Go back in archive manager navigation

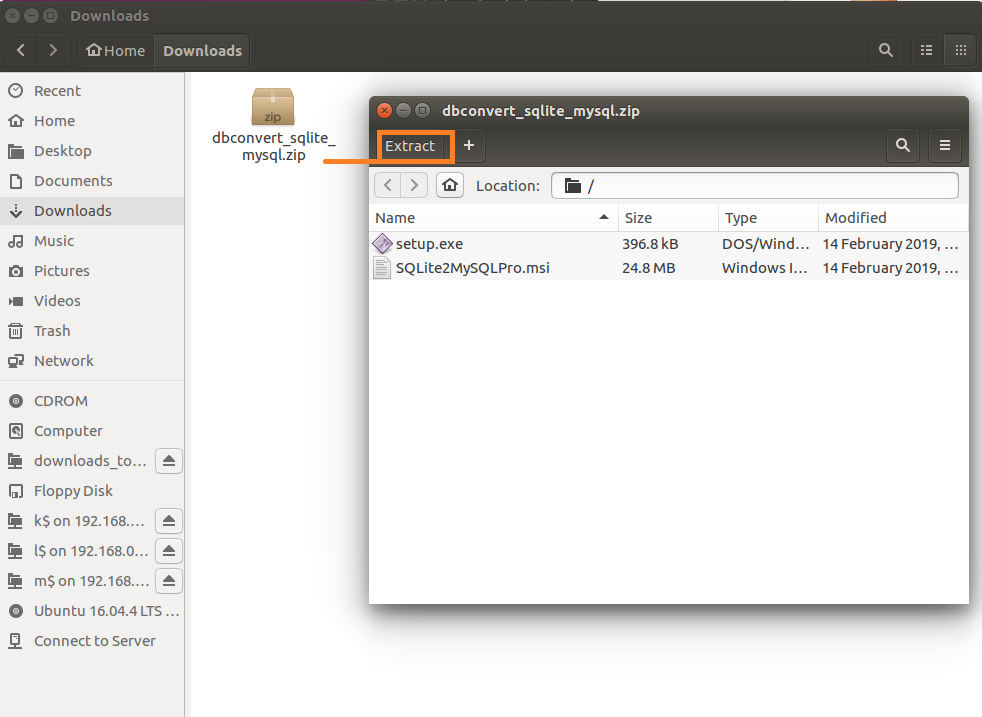pyautogui.click(x=388, y=185)
